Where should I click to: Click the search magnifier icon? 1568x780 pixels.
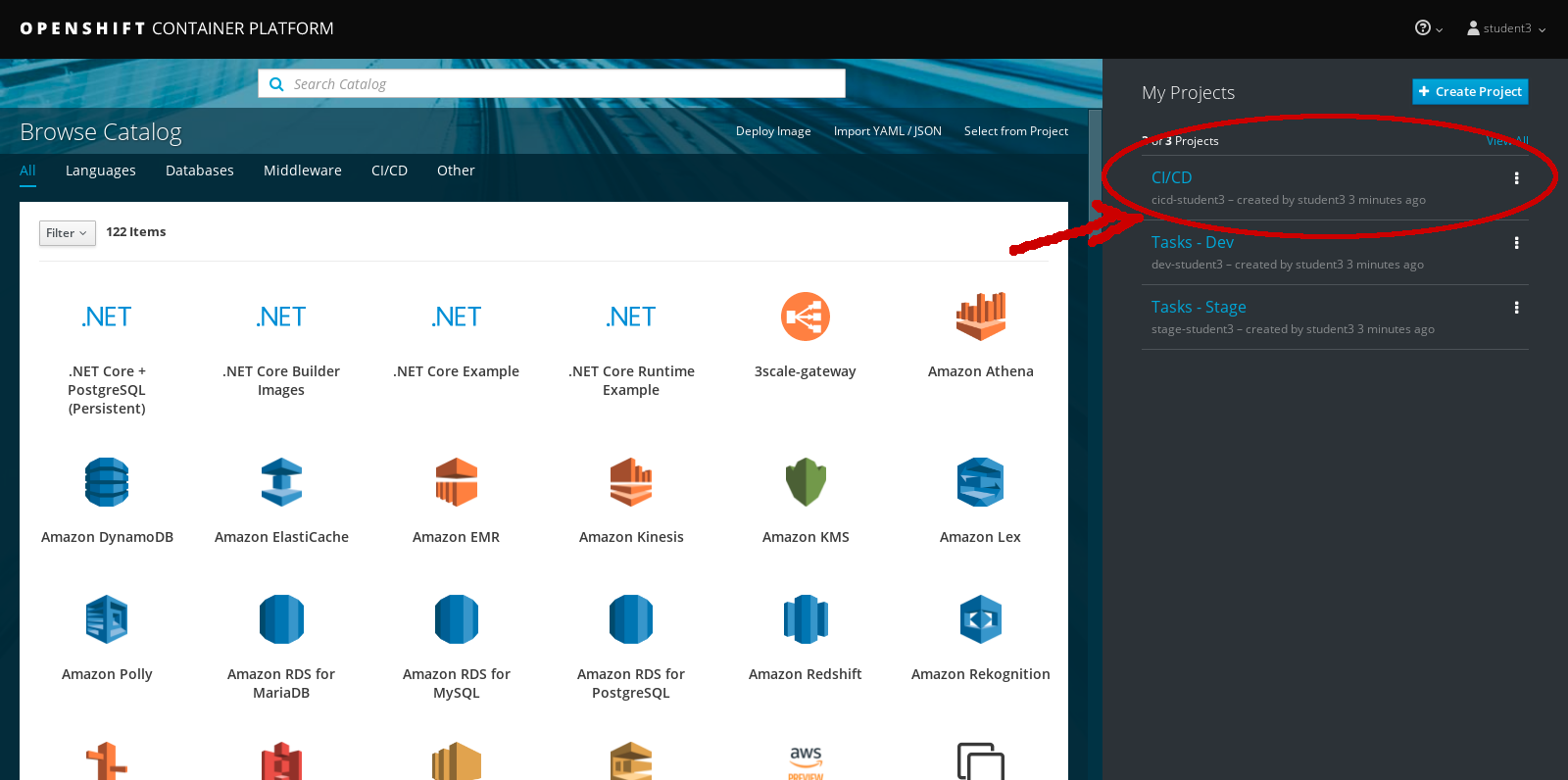point(276,84)
